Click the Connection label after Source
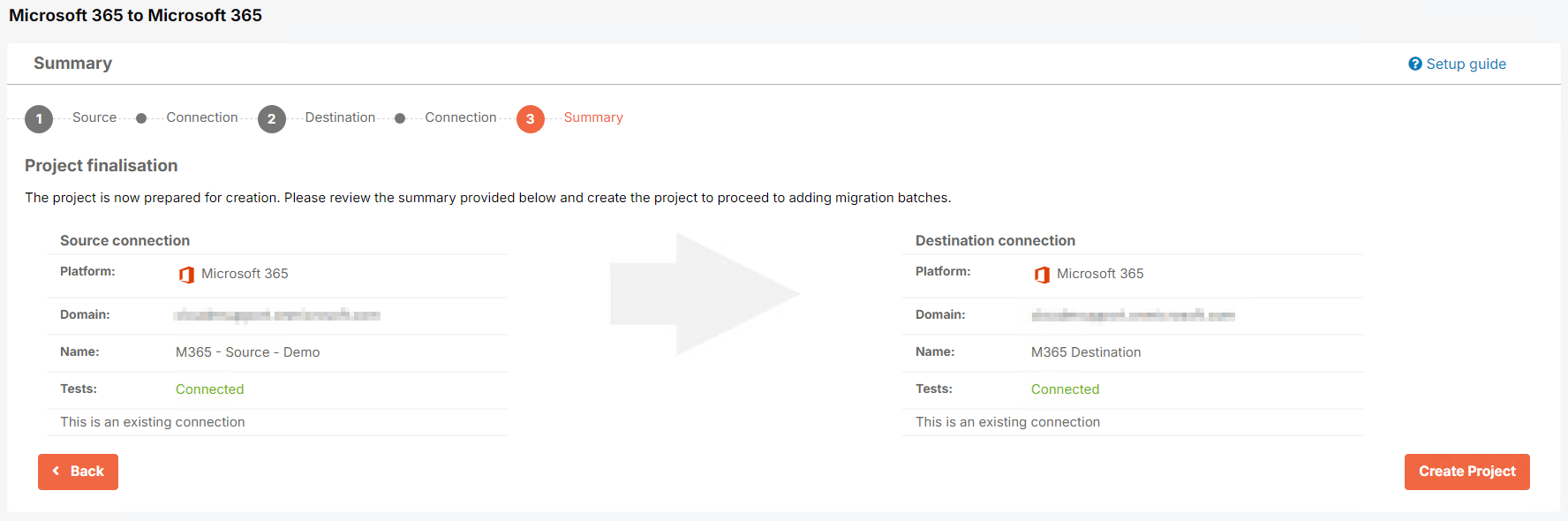The height and width of the screenshot is (521, 1568). click(x=202, y=117)
